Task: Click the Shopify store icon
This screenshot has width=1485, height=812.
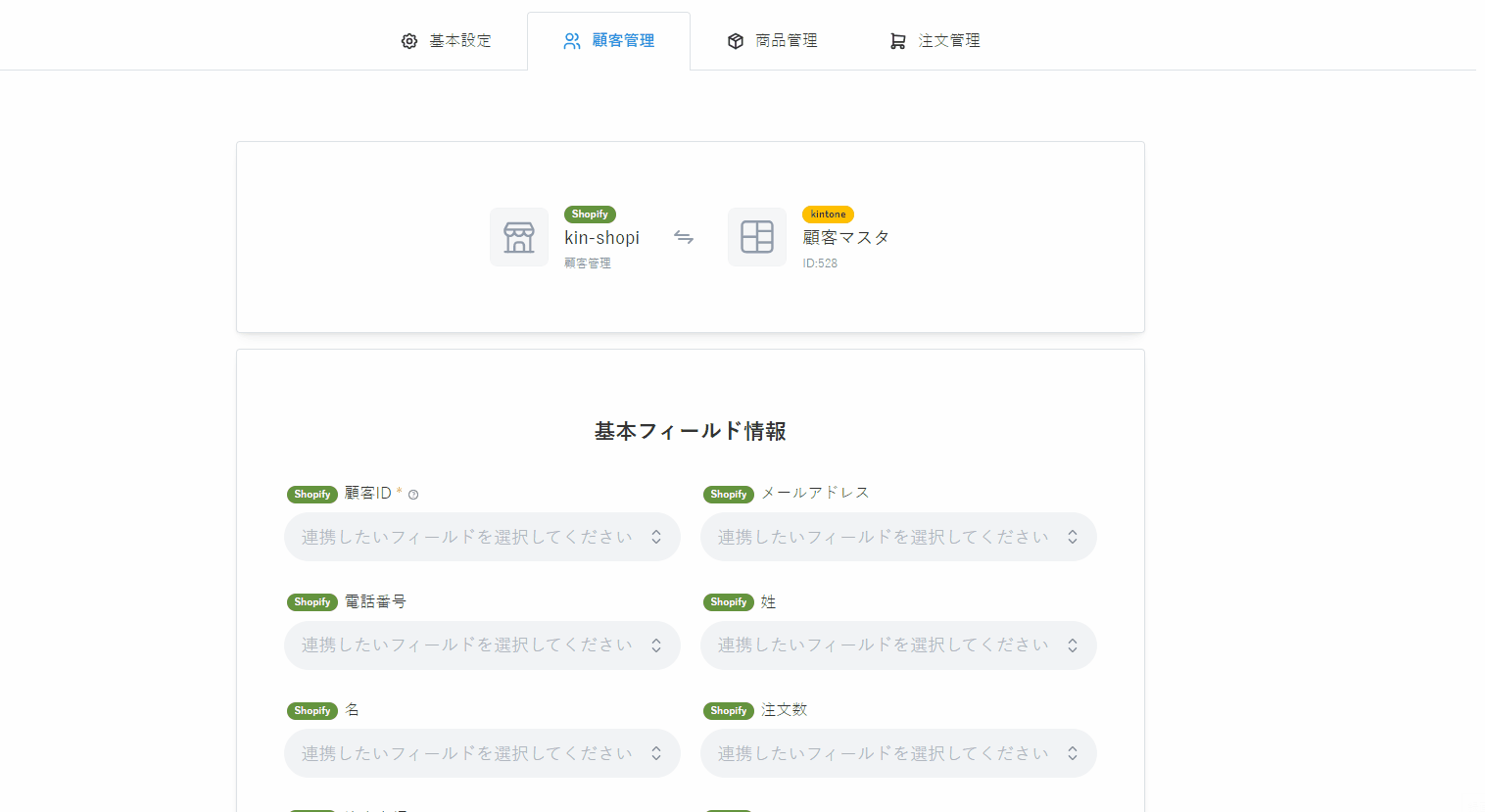Action: (519, 237)
